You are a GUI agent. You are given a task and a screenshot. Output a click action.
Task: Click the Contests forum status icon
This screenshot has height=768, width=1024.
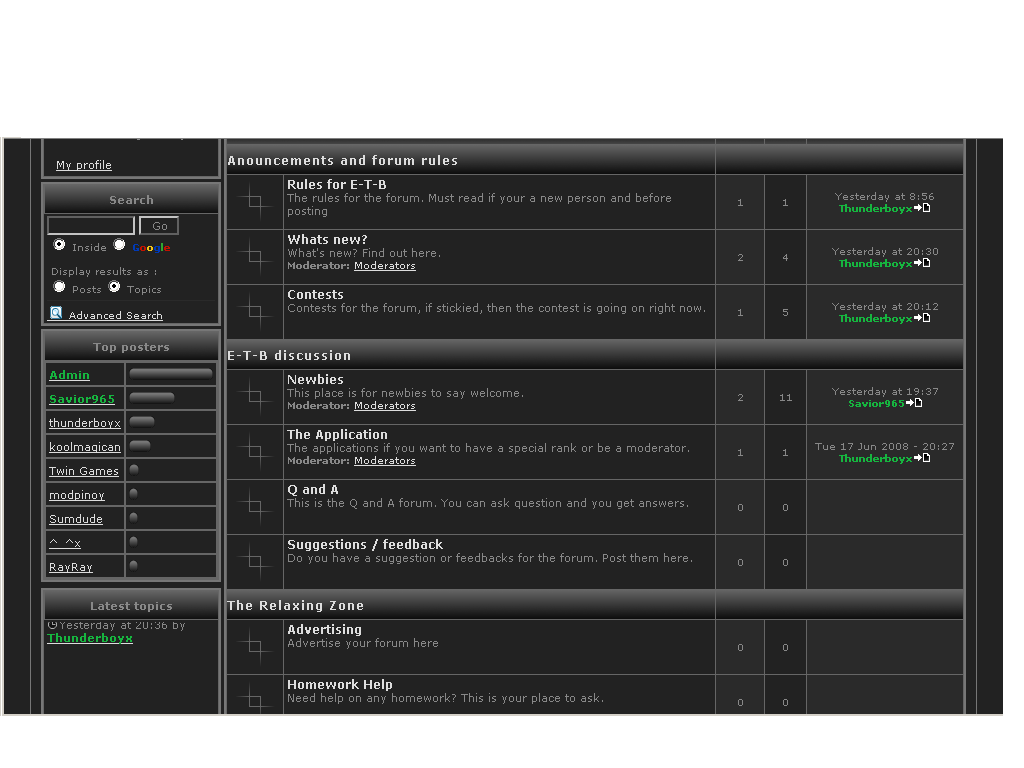click(255, 312)
